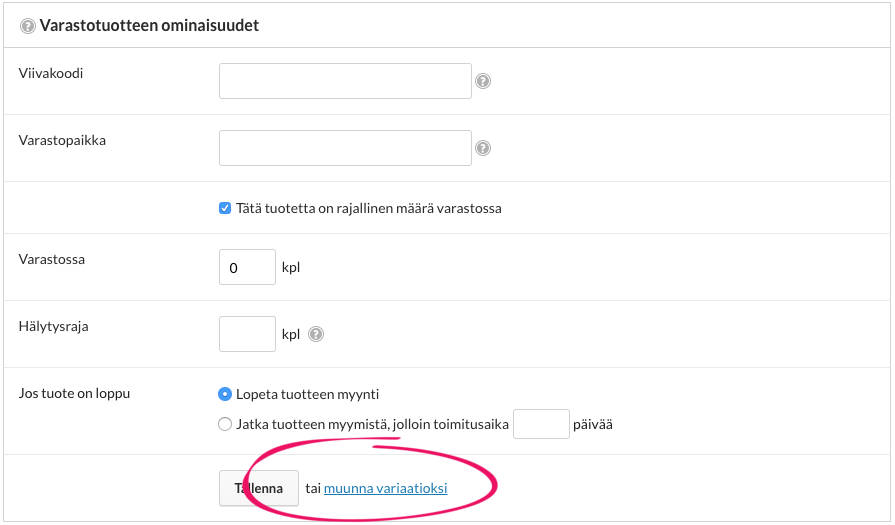Focus the toimitusaika days input field

coord(541,424)
